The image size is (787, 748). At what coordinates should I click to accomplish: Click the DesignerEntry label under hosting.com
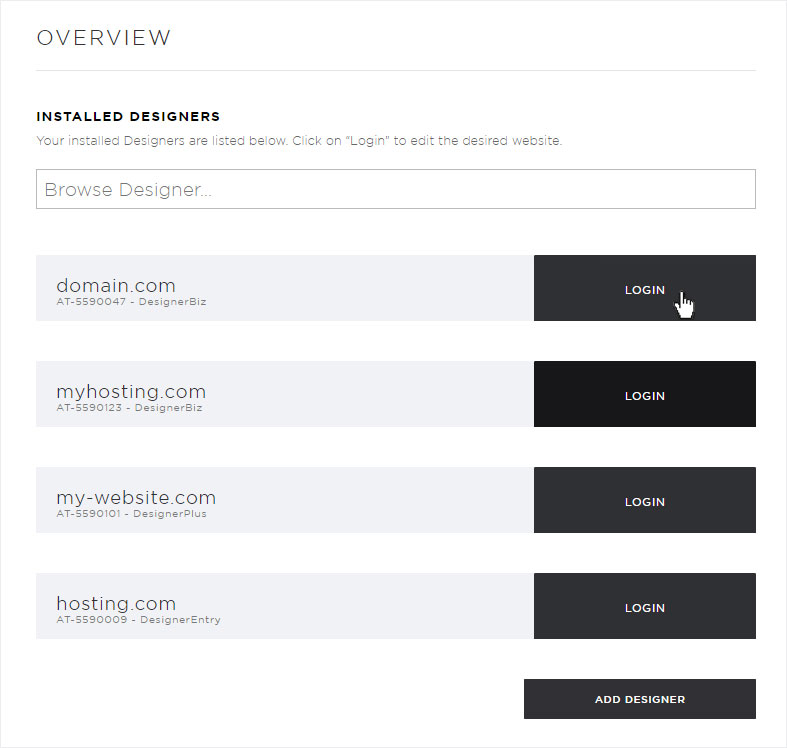click(180, 620)
